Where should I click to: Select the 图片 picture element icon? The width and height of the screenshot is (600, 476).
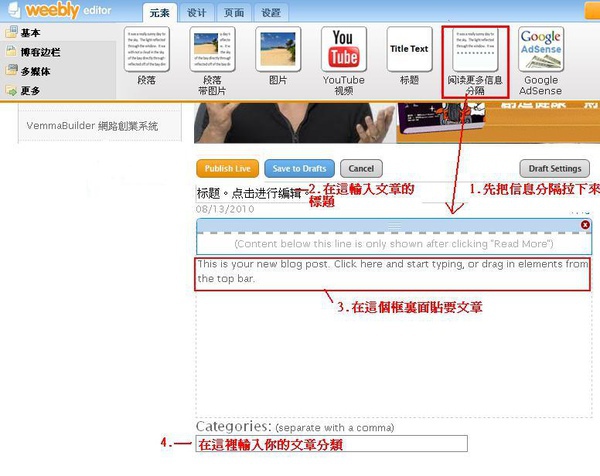click(x=278, y=49)
